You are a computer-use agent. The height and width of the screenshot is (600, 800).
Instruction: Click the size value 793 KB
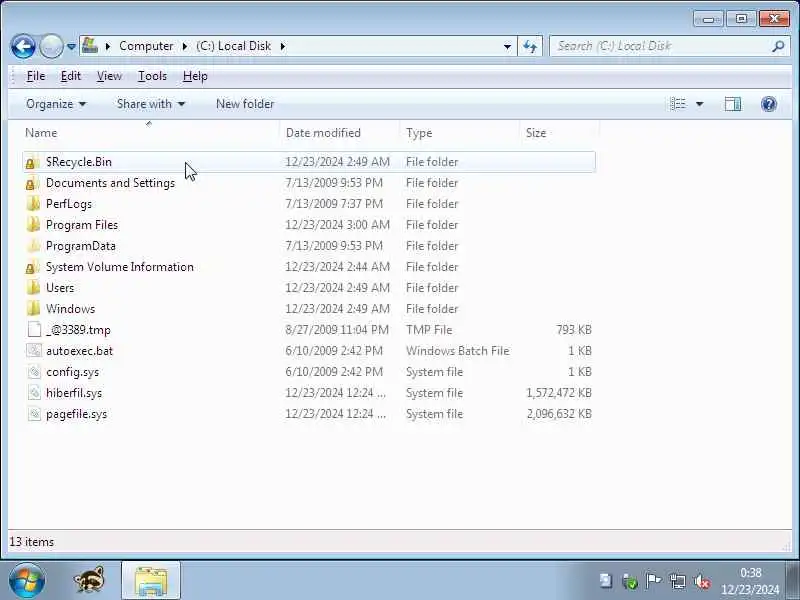pyautogui.click(x=574, y=330)
